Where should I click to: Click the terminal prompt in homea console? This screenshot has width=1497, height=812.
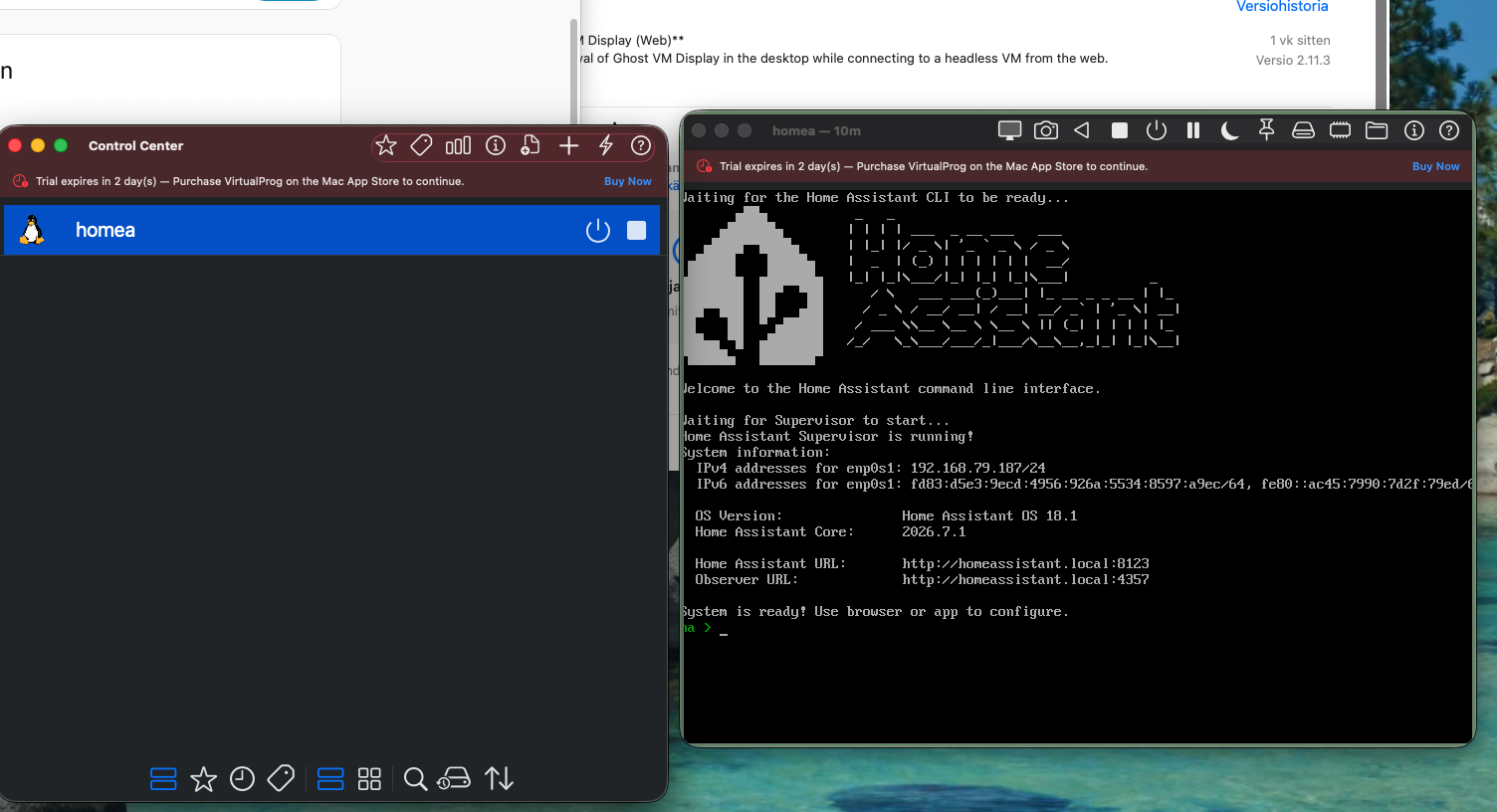tap(706, 628)
